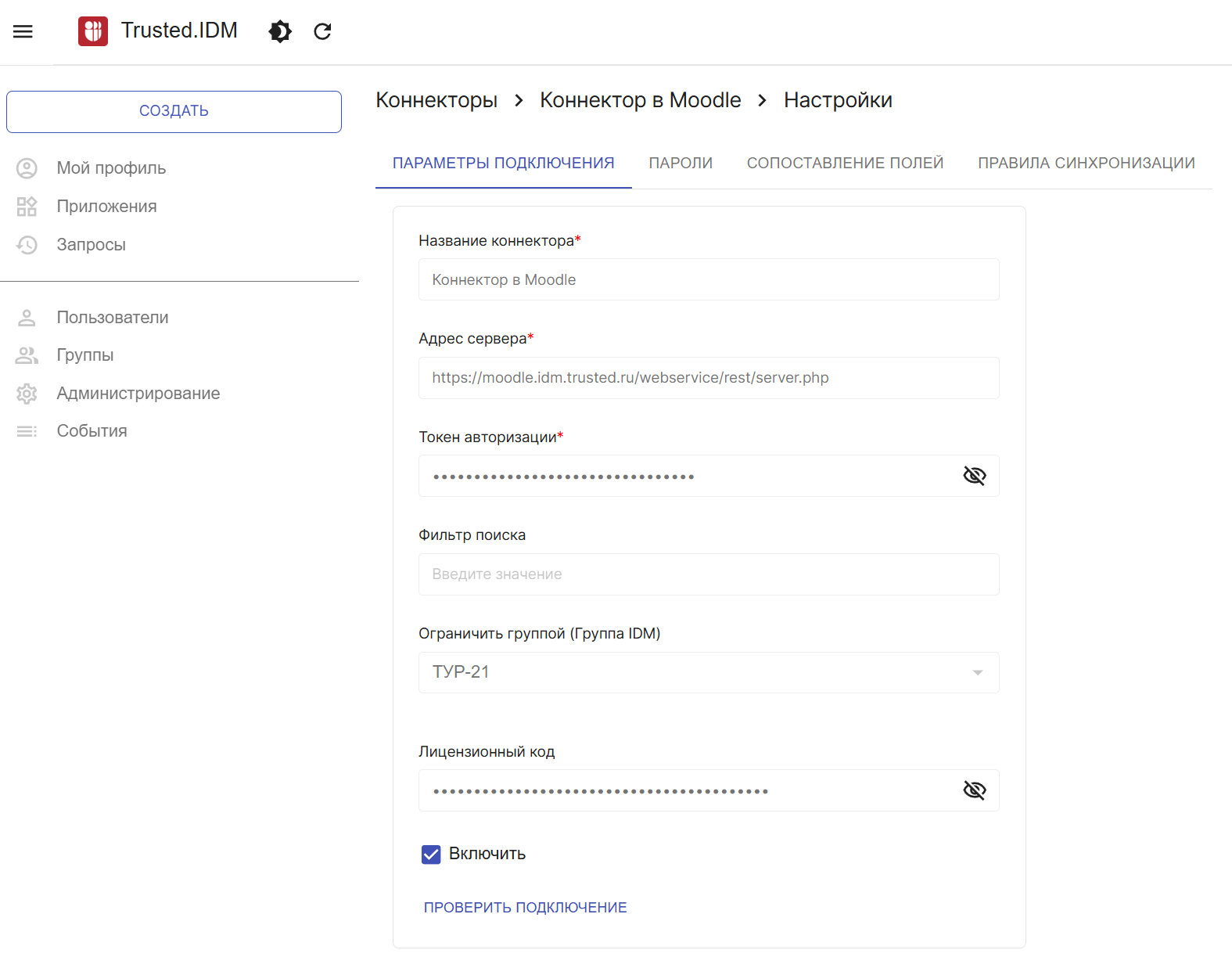Click the Запросы history clock icon
Image resolution: width=1232 pixels, height=968 pixels.
coord(27,245)
